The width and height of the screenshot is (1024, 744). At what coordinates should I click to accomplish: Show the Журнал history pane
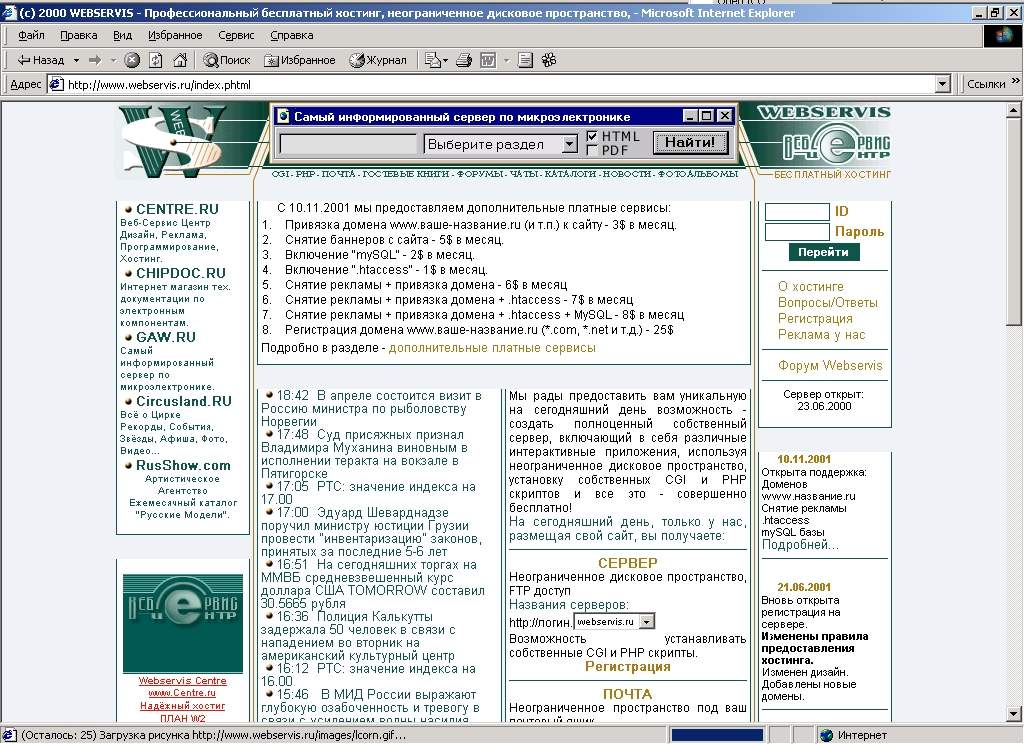coord(377,60)
